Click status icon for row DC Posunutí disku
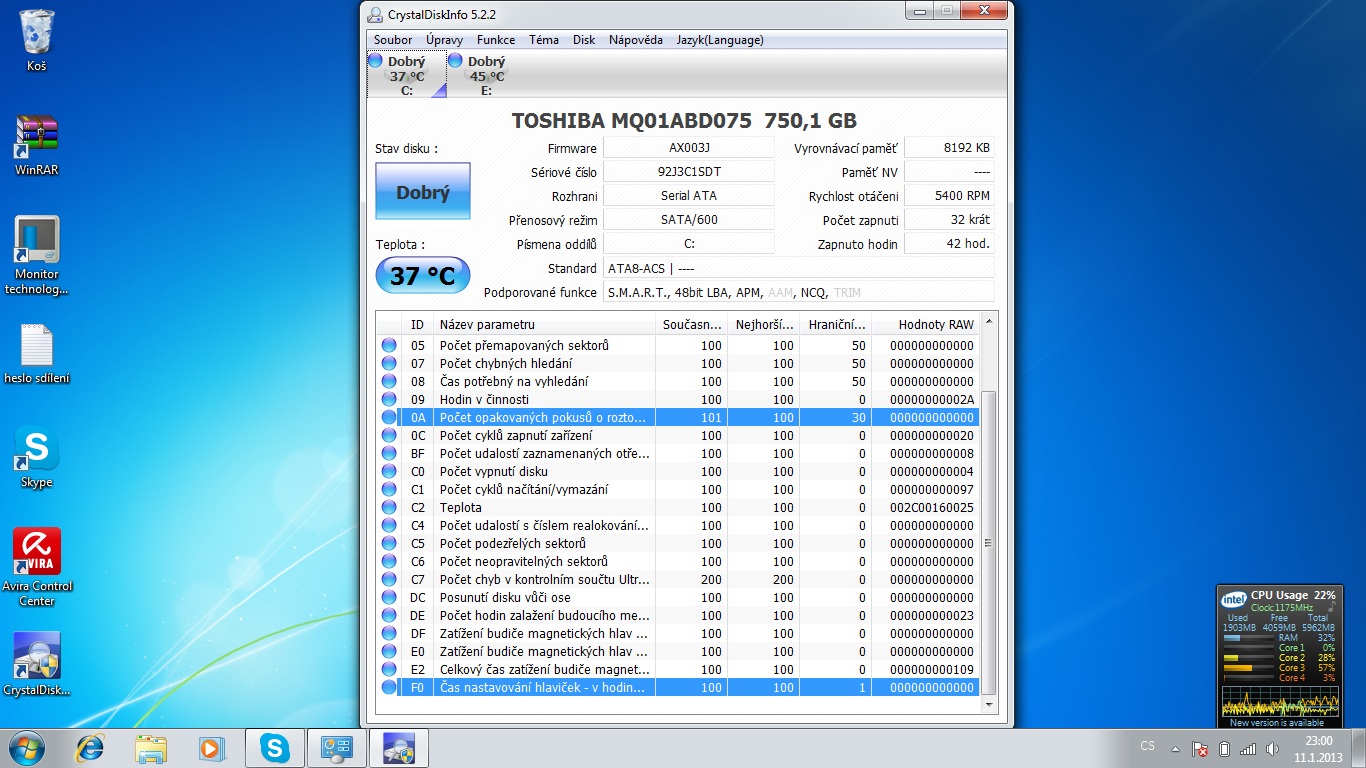 tap(389, 597)
